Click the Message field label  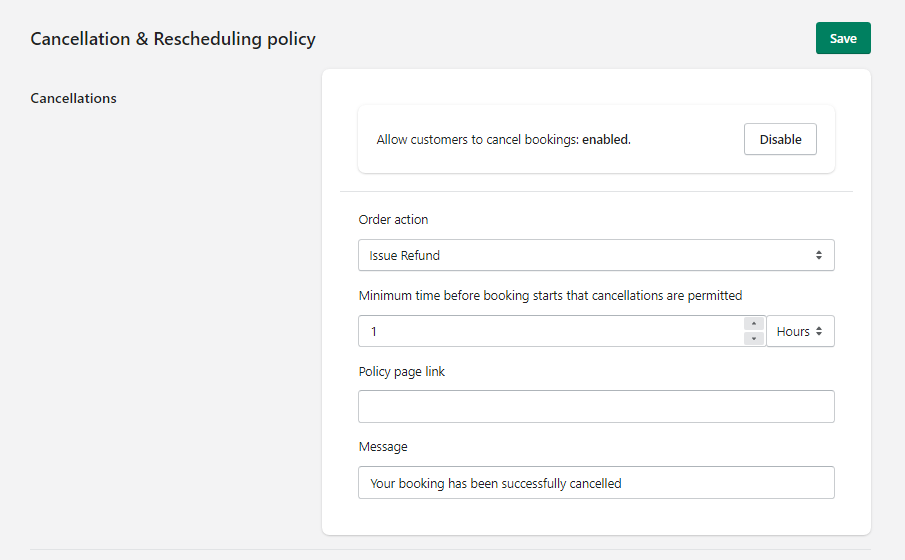click(x=383, y=447)
